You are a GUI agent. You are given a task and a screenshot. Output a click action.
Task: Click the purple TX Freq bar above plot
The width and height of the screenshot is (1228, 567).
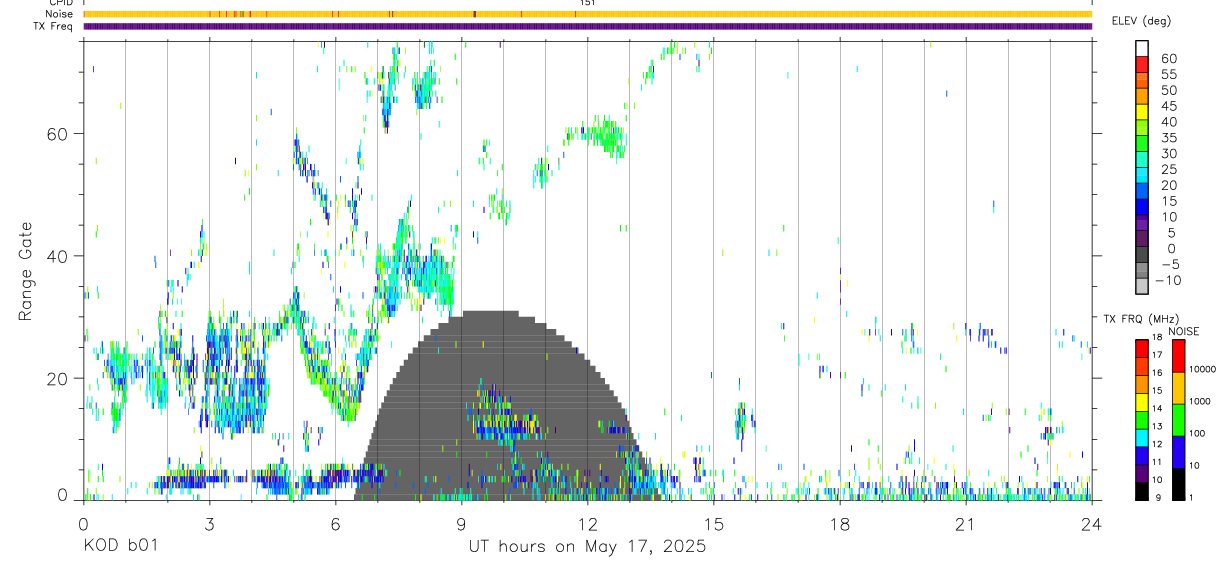[x=587, y=26]
